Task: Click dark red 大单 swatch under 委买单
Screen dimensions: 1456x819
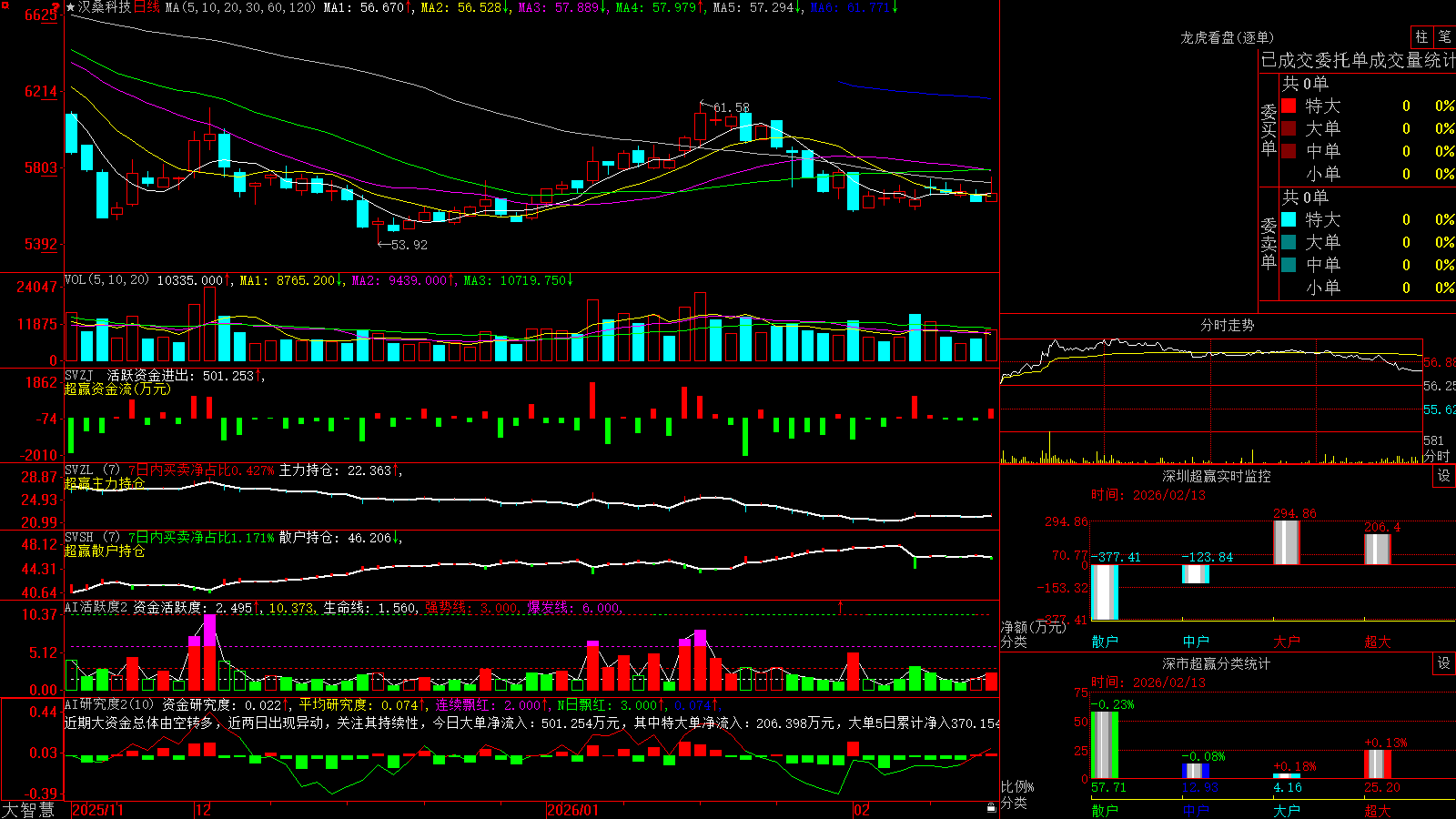Action: coord(1289,128)
